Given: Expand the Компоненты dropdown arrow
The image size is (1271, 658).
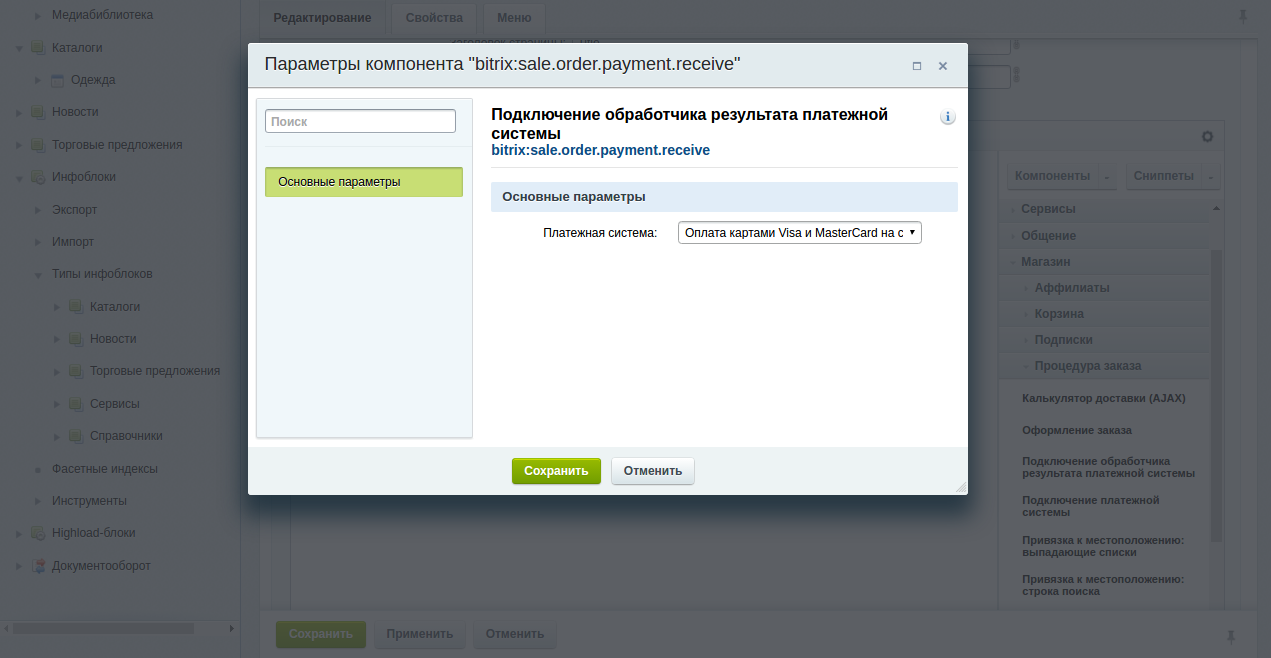Looking at the screenshot, I should pos(1107,177).
